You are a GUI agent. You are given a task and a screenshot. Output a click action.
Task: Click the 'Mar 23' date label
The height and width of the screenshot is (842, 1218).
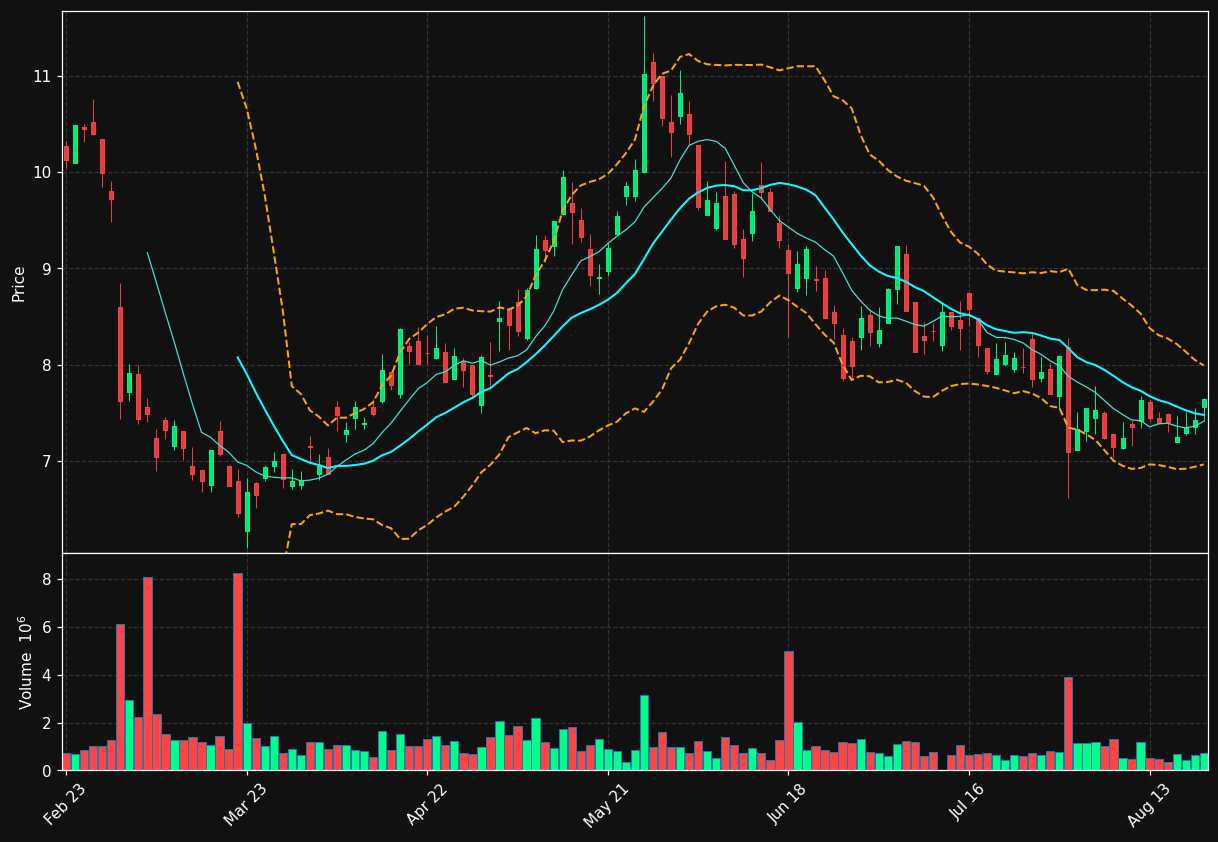pos(246,803)
